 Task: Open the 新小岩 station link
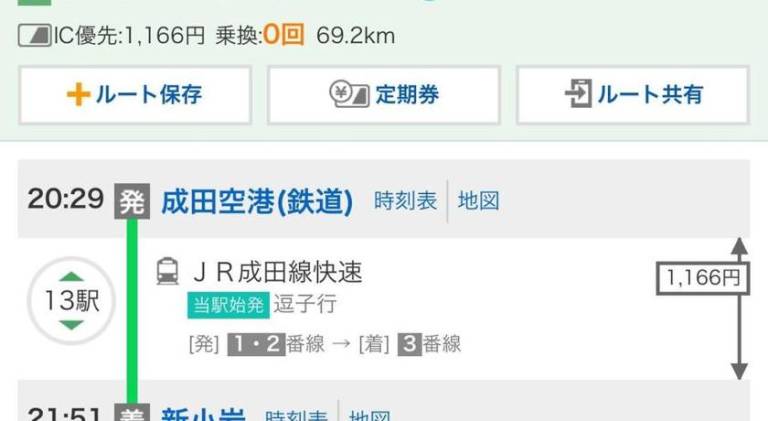(203, 414)
